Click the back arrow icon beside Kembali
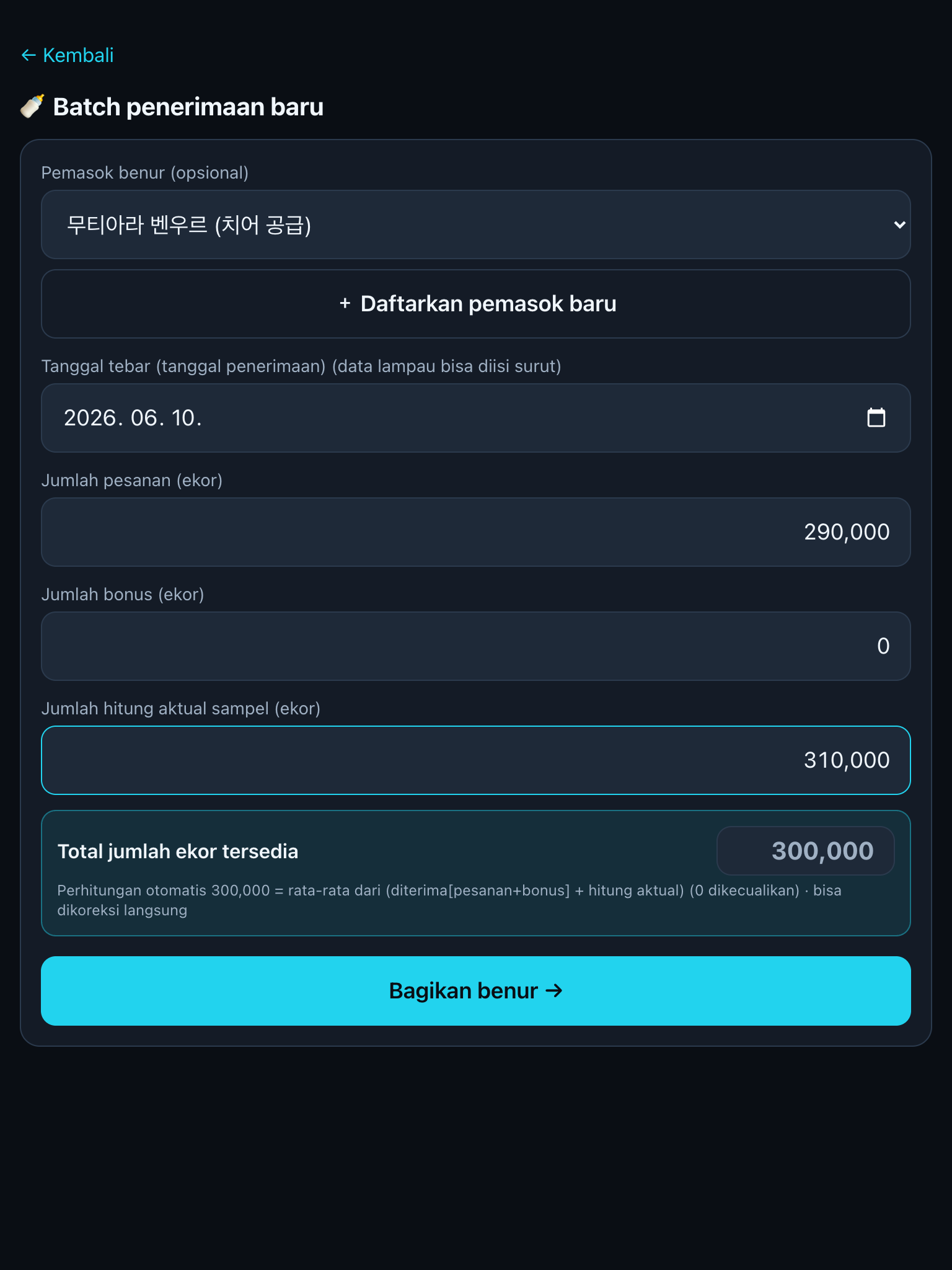952x1270 pixels. coord(29,56)
